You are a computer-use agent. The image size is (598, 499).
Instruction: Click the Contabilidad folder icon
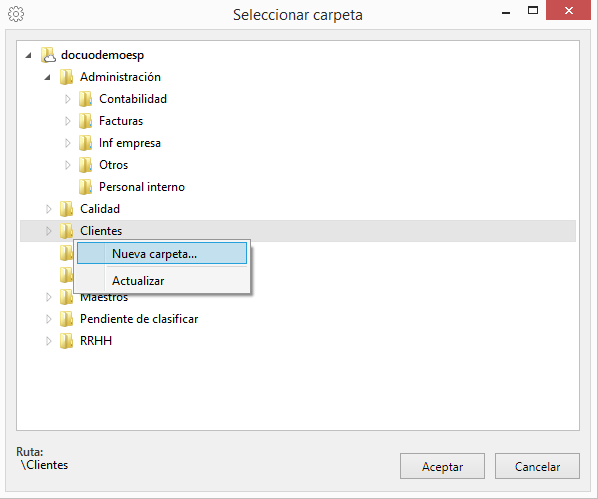(85, 99)
